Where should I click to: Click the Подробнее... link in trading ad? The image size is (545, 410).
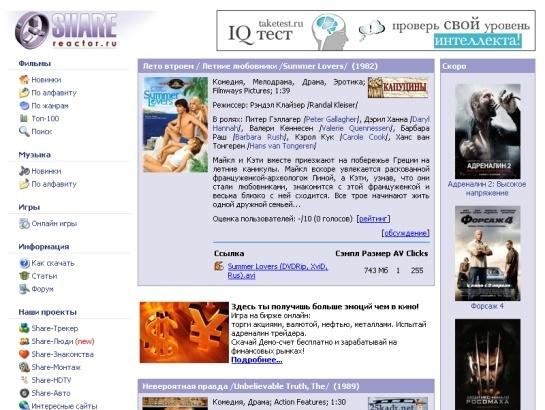click(x=257, y=360)
